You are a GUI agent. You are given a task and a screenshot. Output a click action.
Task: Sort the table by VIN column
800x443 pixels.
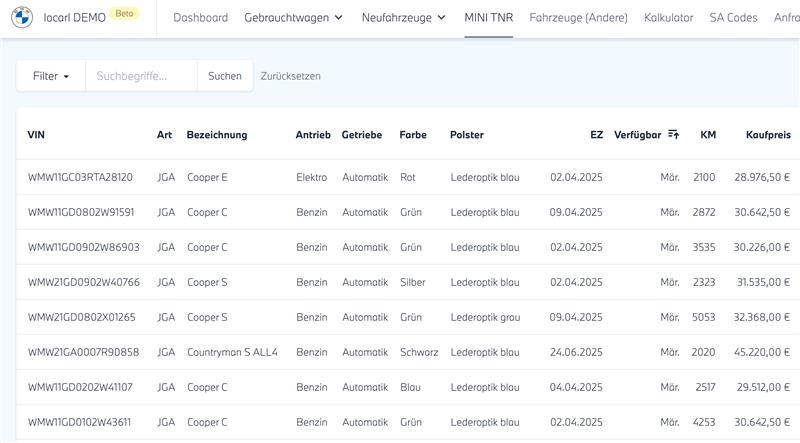[36, 135]
